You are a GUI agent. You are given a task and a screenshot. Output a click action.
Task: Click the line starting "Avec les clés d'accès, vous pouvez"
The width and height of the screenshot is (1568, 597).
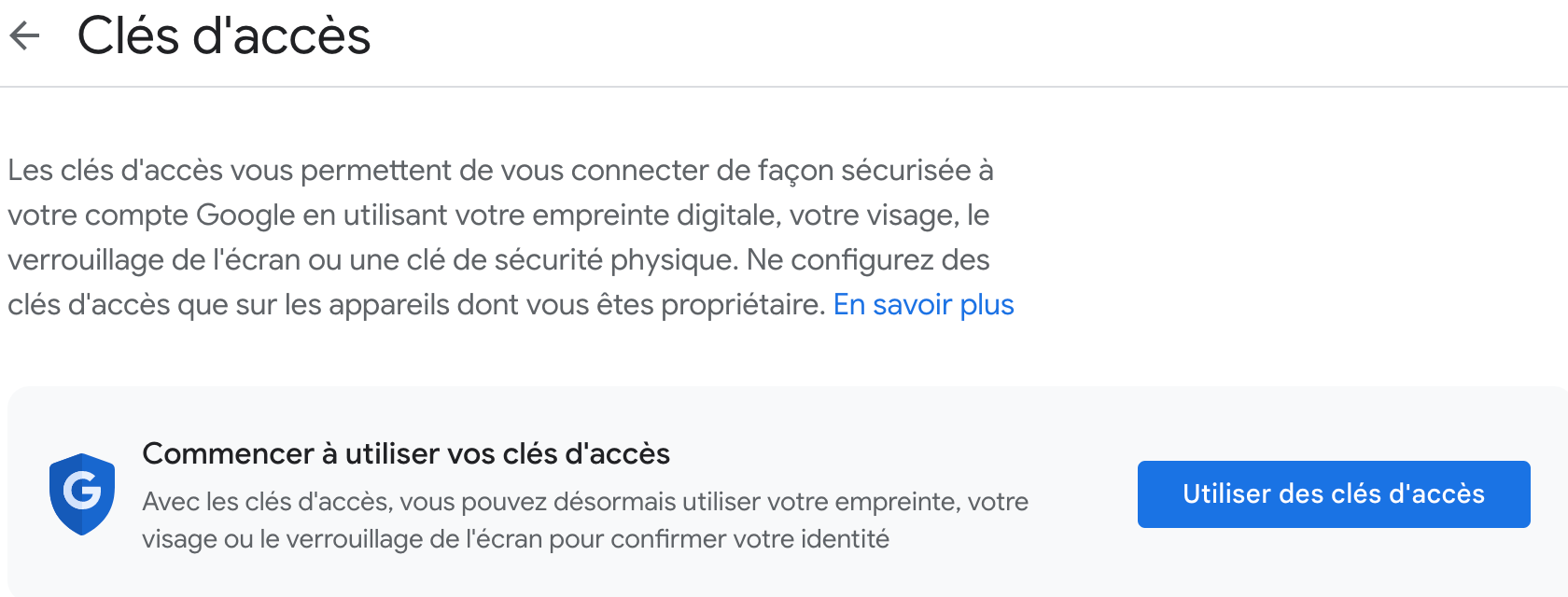(585, 502)
